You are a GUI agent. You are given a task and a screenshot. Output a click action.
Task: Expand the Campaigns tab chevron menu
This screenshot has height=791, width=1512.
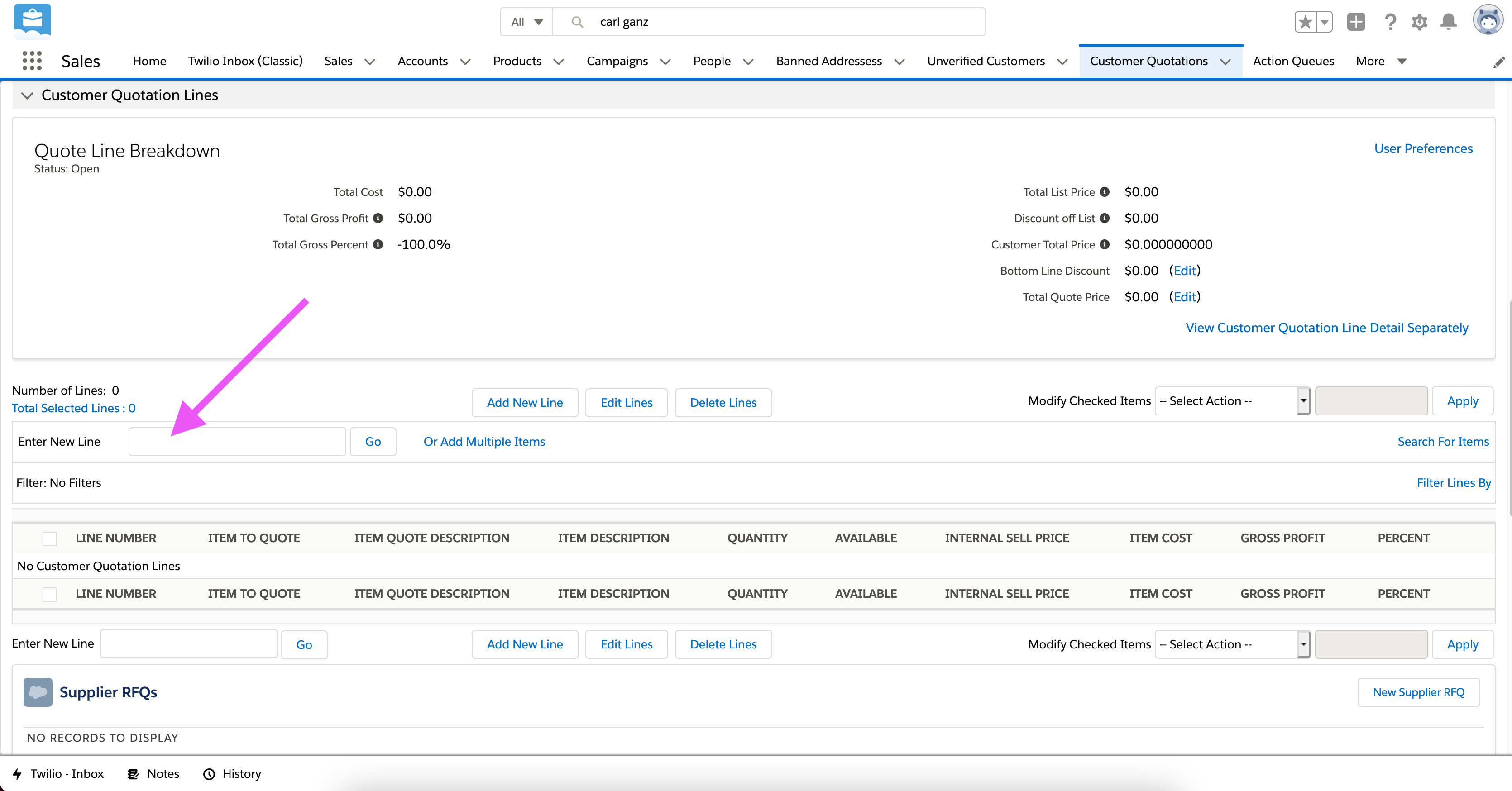[665, 62]
